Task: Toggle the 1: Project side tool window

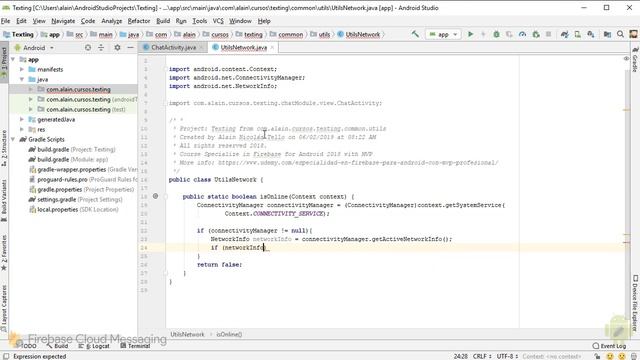Action: [x=4, y=62]
